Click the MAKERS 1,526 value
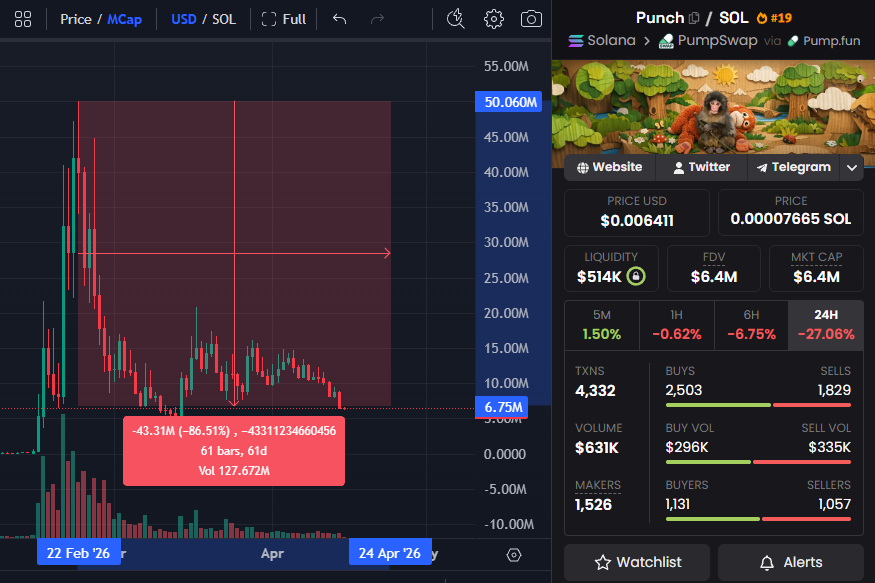 (x=593, y=504)
